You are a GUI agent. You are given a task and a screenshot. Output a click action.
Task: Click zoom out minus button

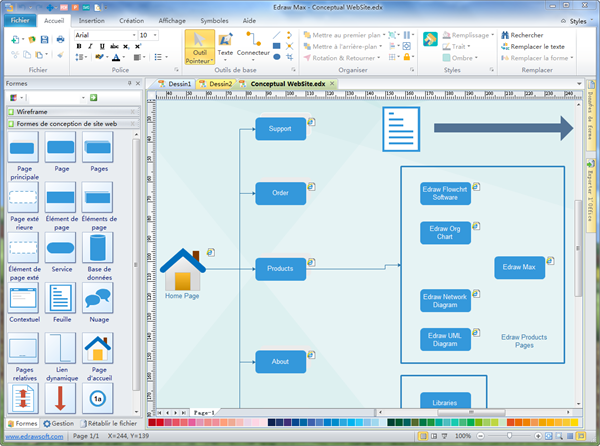[481, 436]
